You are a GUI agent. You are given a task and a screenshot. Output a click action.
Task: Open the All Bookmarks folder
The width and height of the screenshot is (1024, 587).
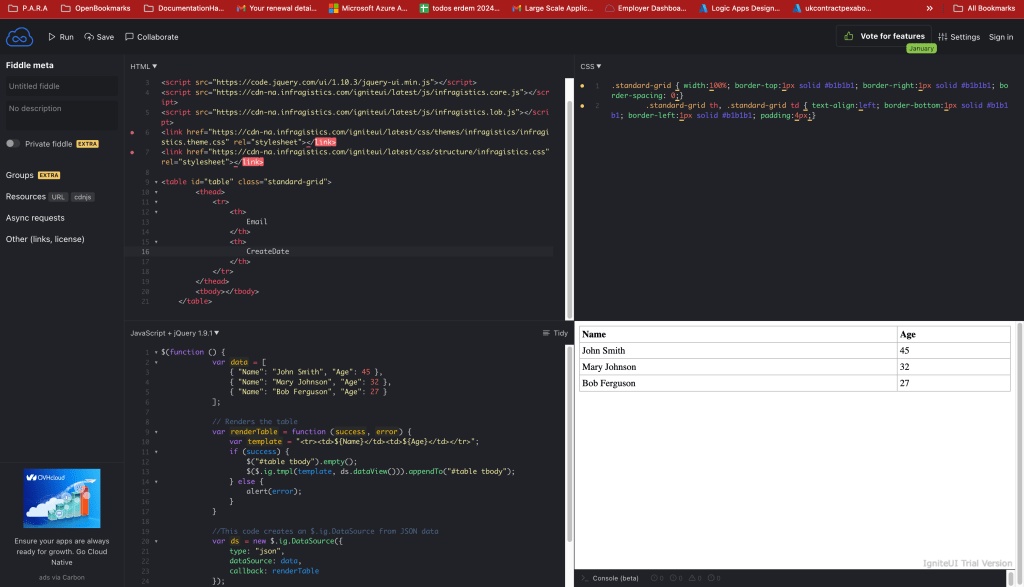coord(984,8)
